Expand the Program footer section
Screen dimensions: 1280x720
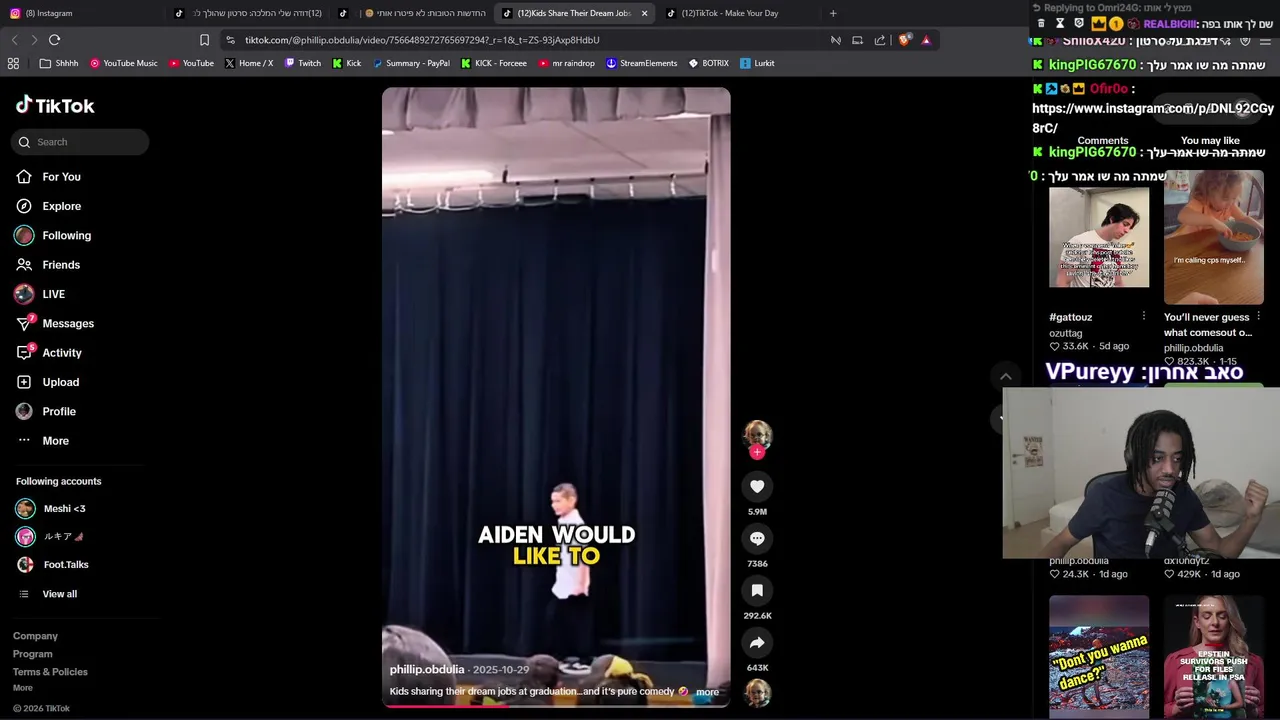(x=32, y=654)
